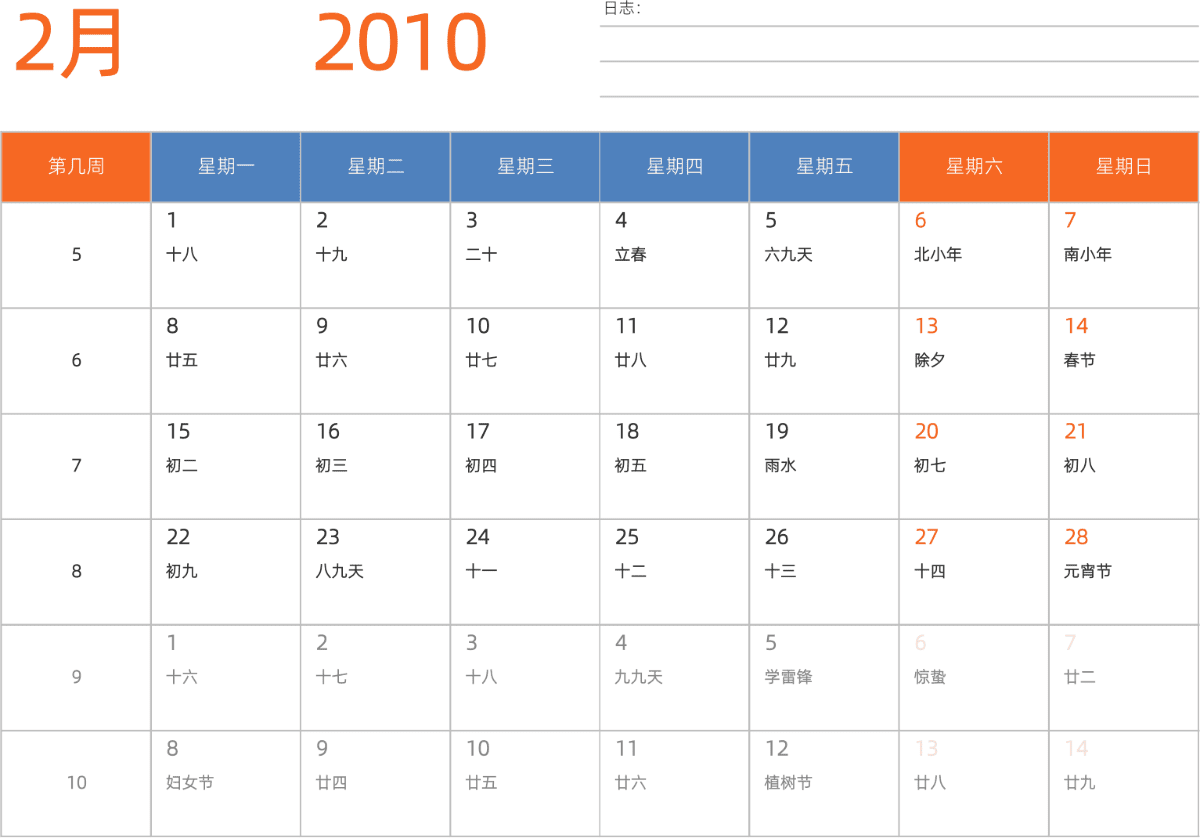
Task: Select the "星期三" column header
Action: (x=525, y=167)
